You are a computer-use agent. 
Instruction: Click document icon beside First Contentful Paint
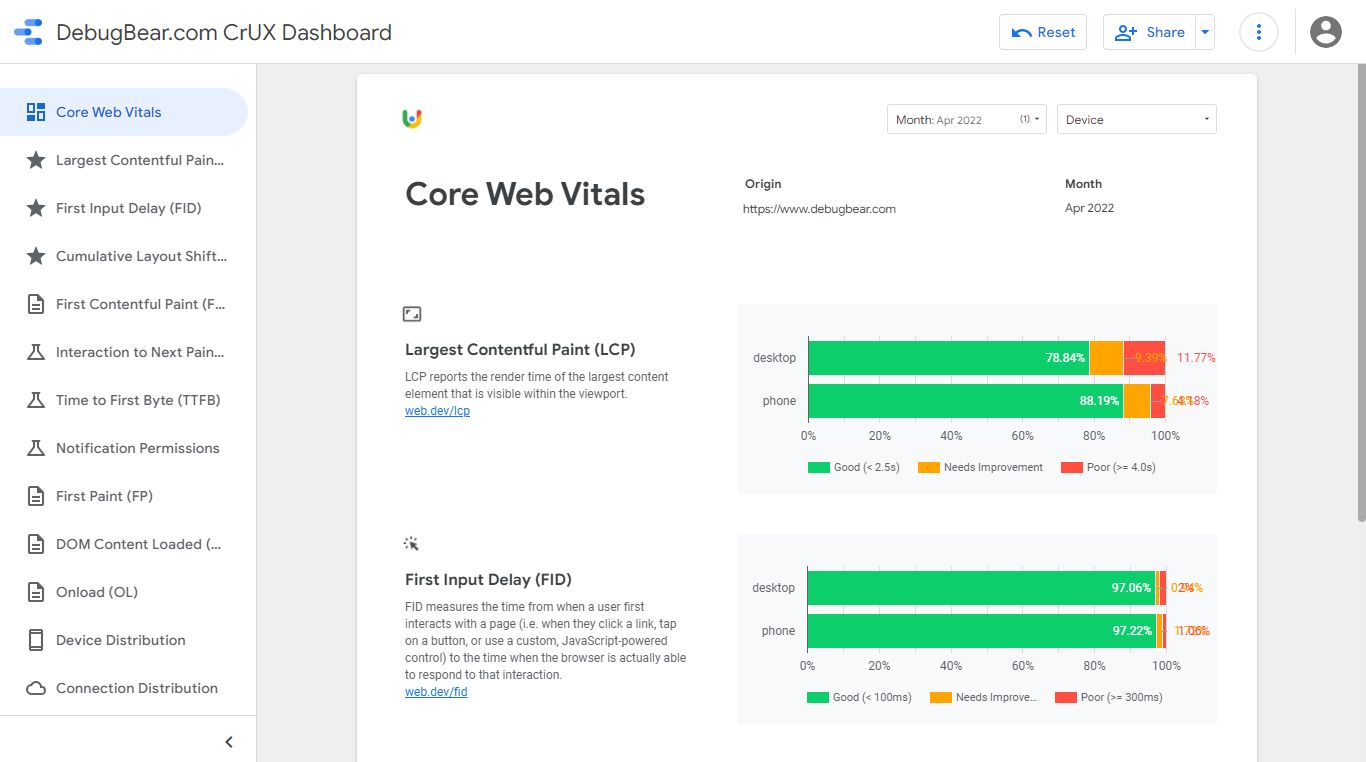tap(36, 304)
